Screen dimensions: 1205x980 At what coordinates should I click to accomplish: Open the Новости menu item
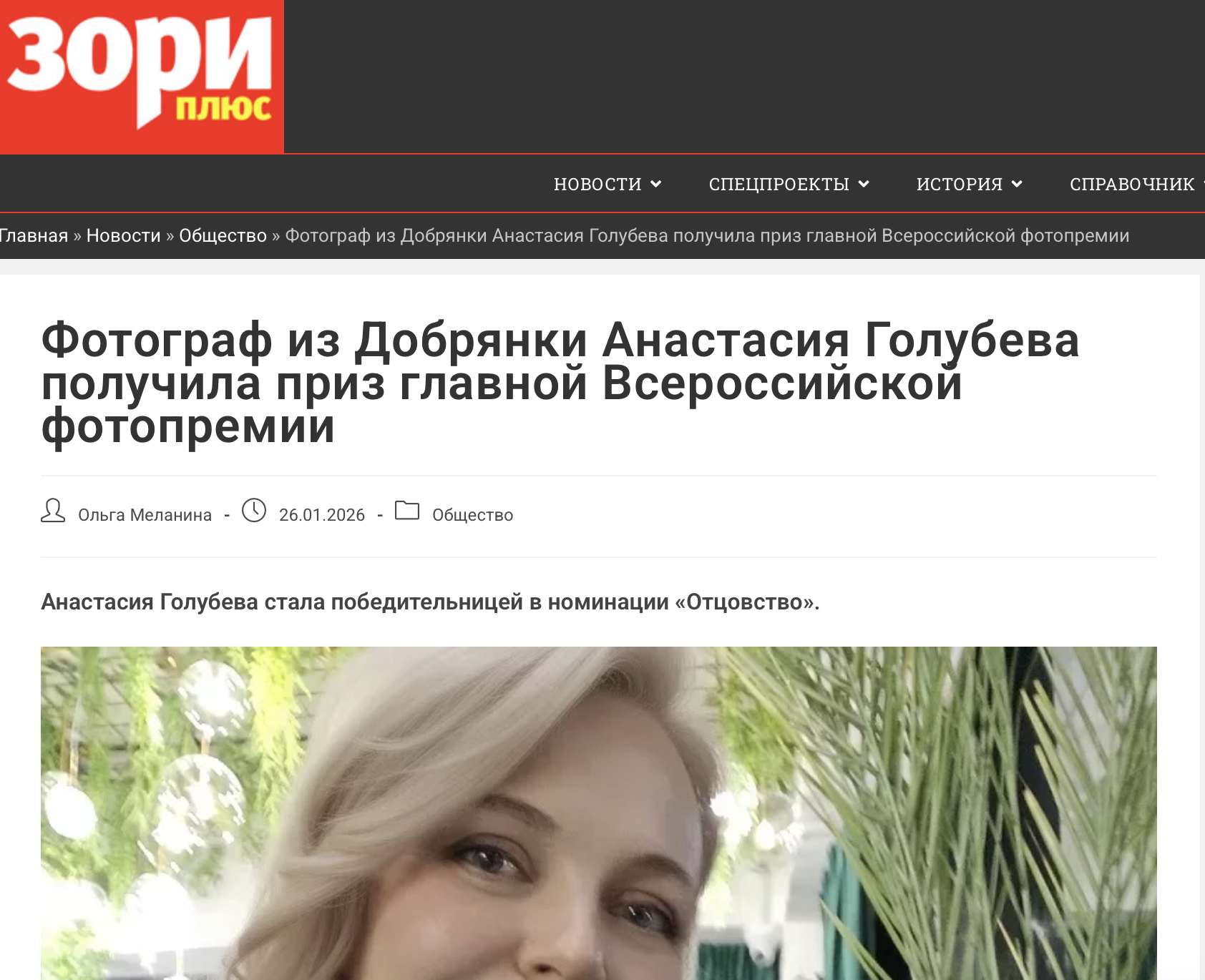tap(597, 185)
